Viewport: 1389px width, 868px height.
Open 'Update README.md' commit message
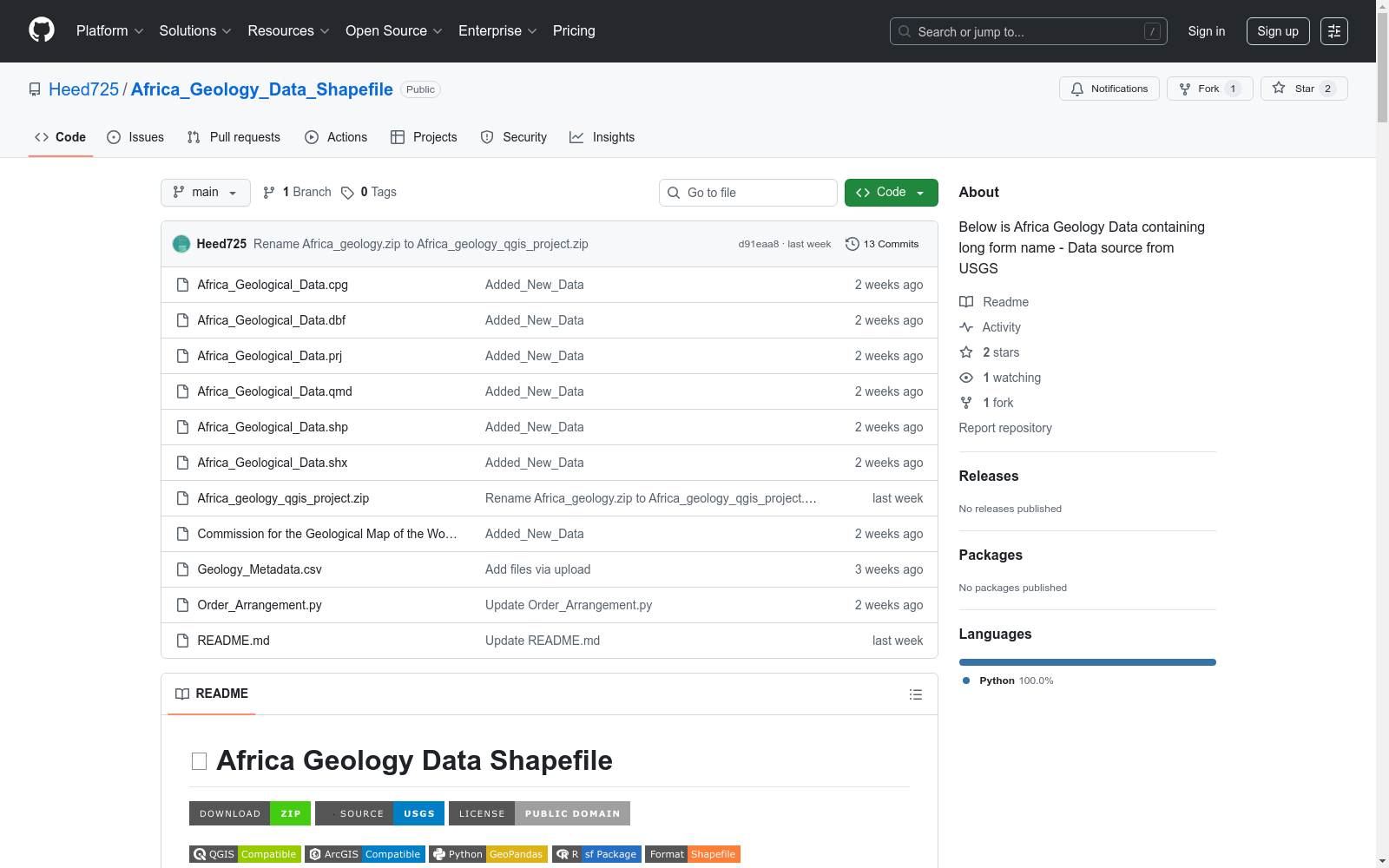coord(543,641)
